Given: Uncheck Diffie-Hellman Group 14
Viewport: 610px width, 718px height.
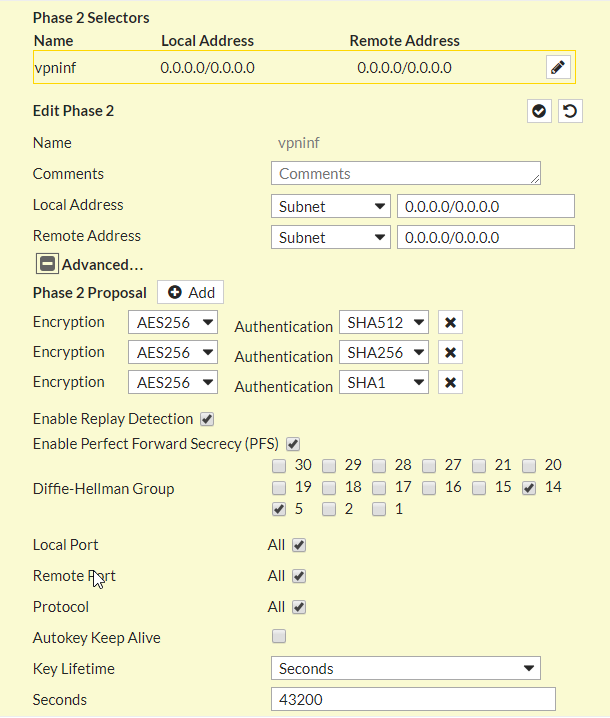Looking at the screenshot, I should click(x=529, y=488).
